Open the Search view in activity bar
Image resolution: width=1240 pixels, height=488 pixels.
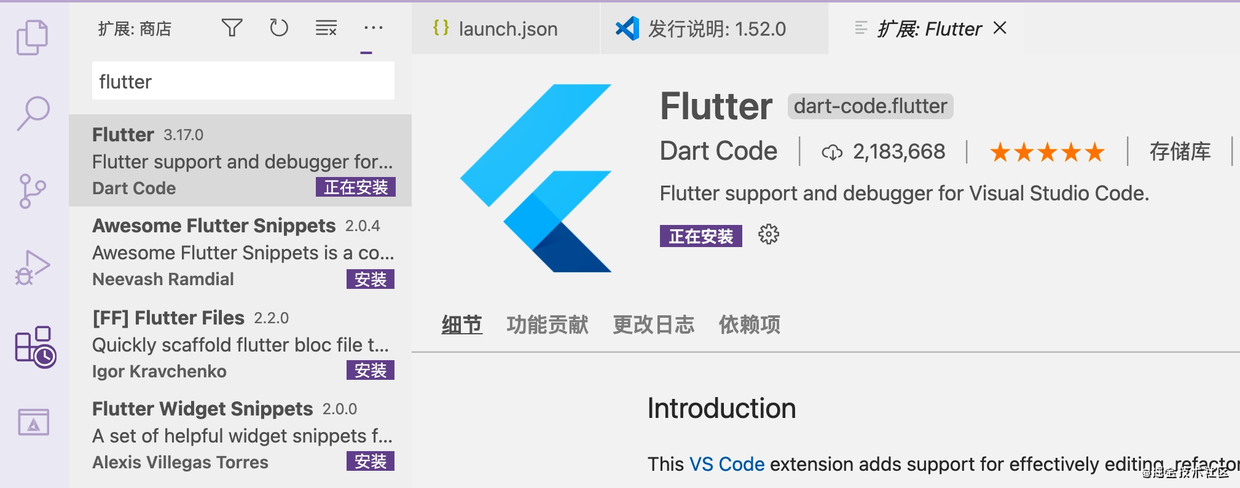[x=33, y=113]
